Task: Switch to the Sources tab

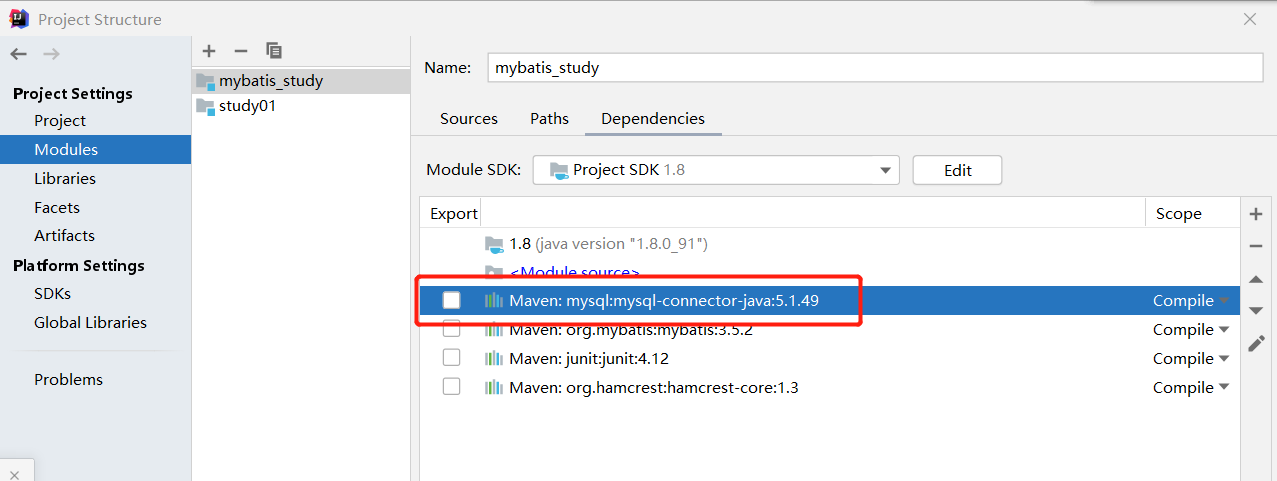Action: 468,118
